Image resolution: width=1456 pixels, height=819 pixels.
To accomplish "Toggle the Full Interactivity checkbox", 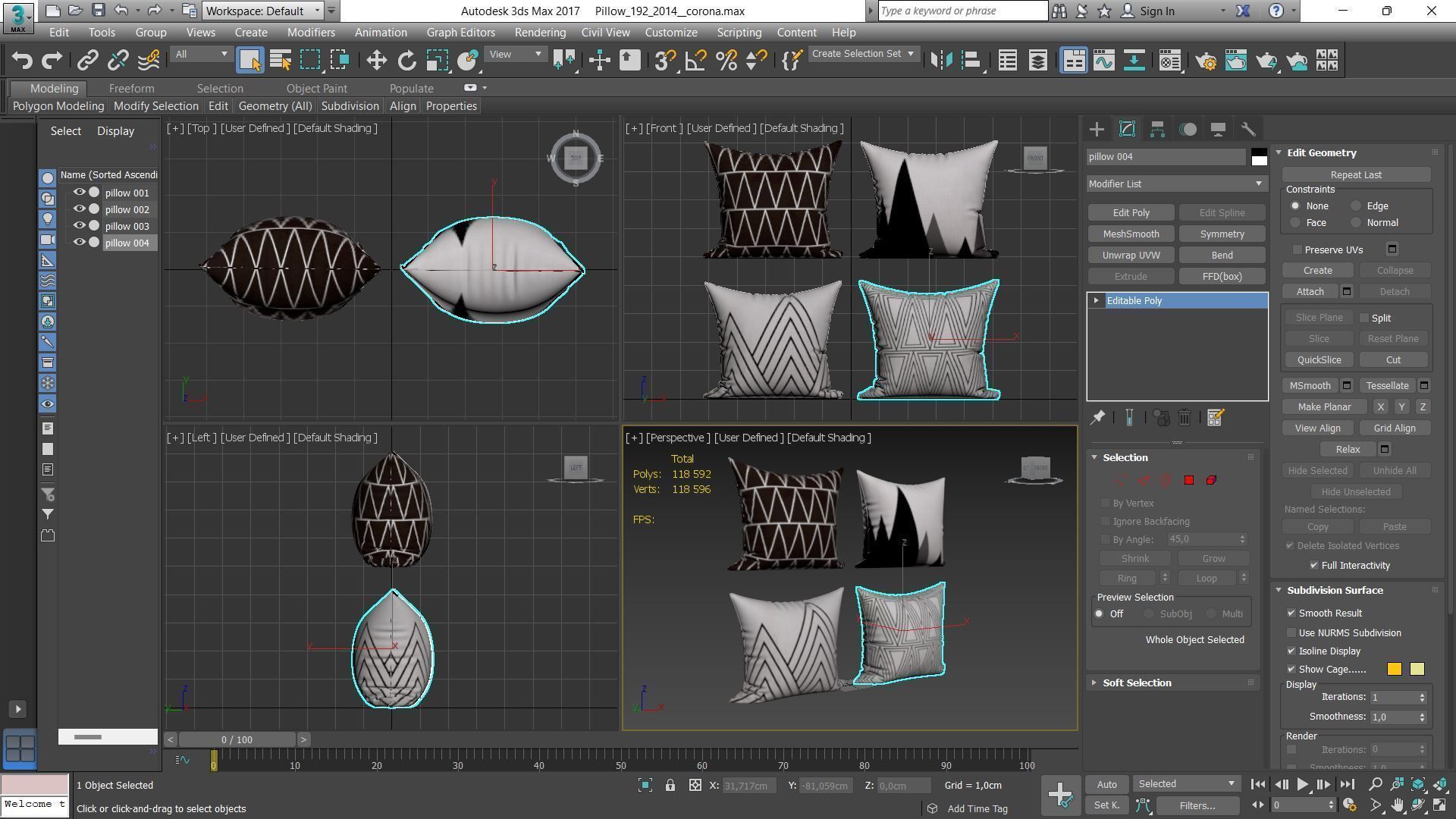I will point(1314,565).
